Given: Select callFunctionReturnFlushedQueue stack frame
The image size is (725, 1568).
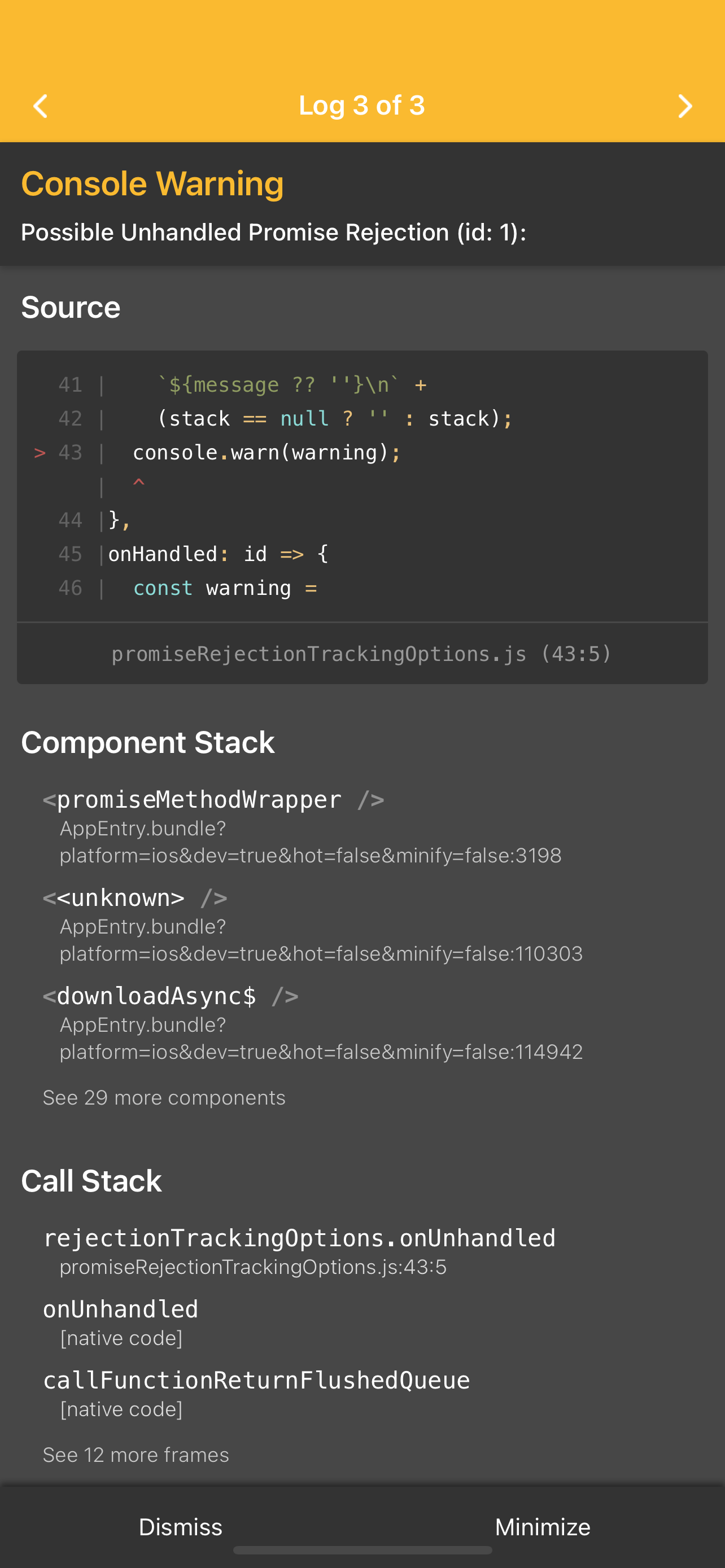Looking at the screenshot, I should pos(256,1393).
